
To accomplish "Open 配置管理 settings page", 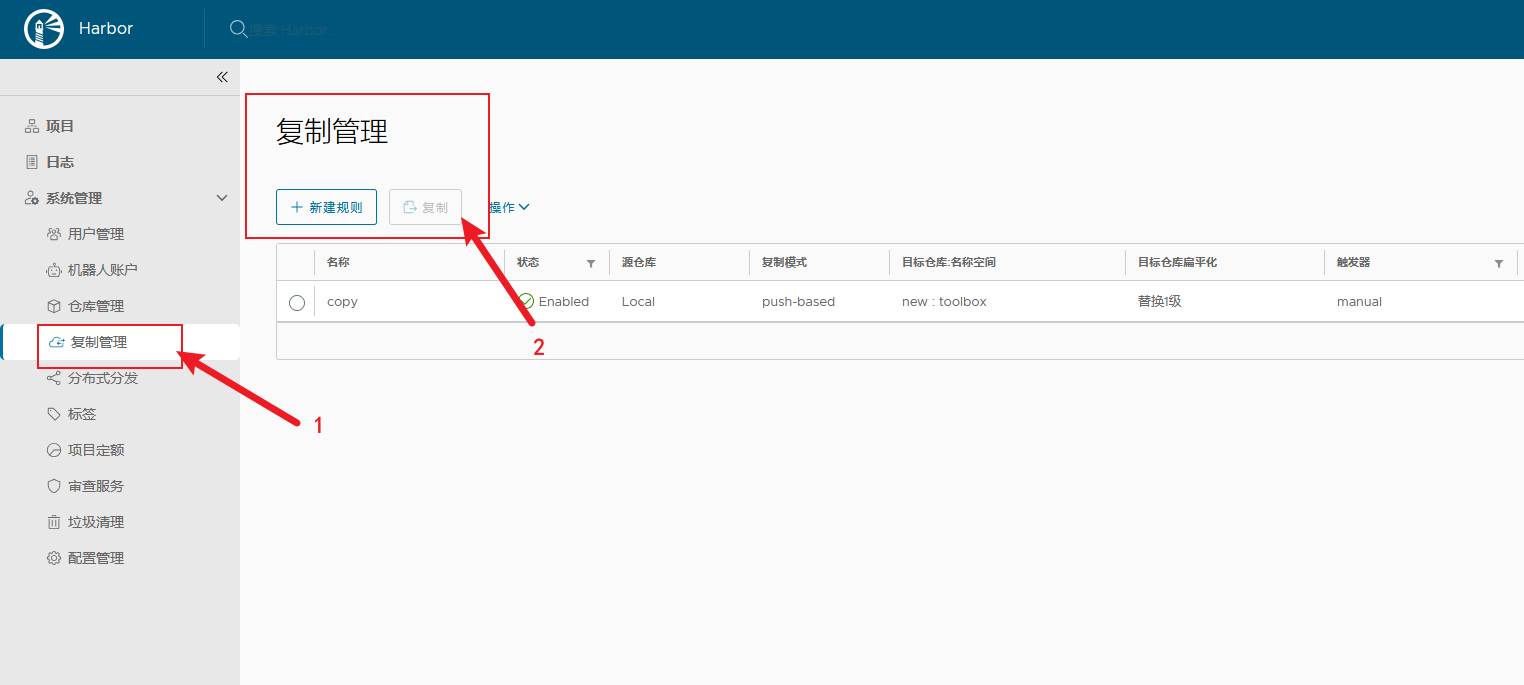I will (x=96, y=558).
